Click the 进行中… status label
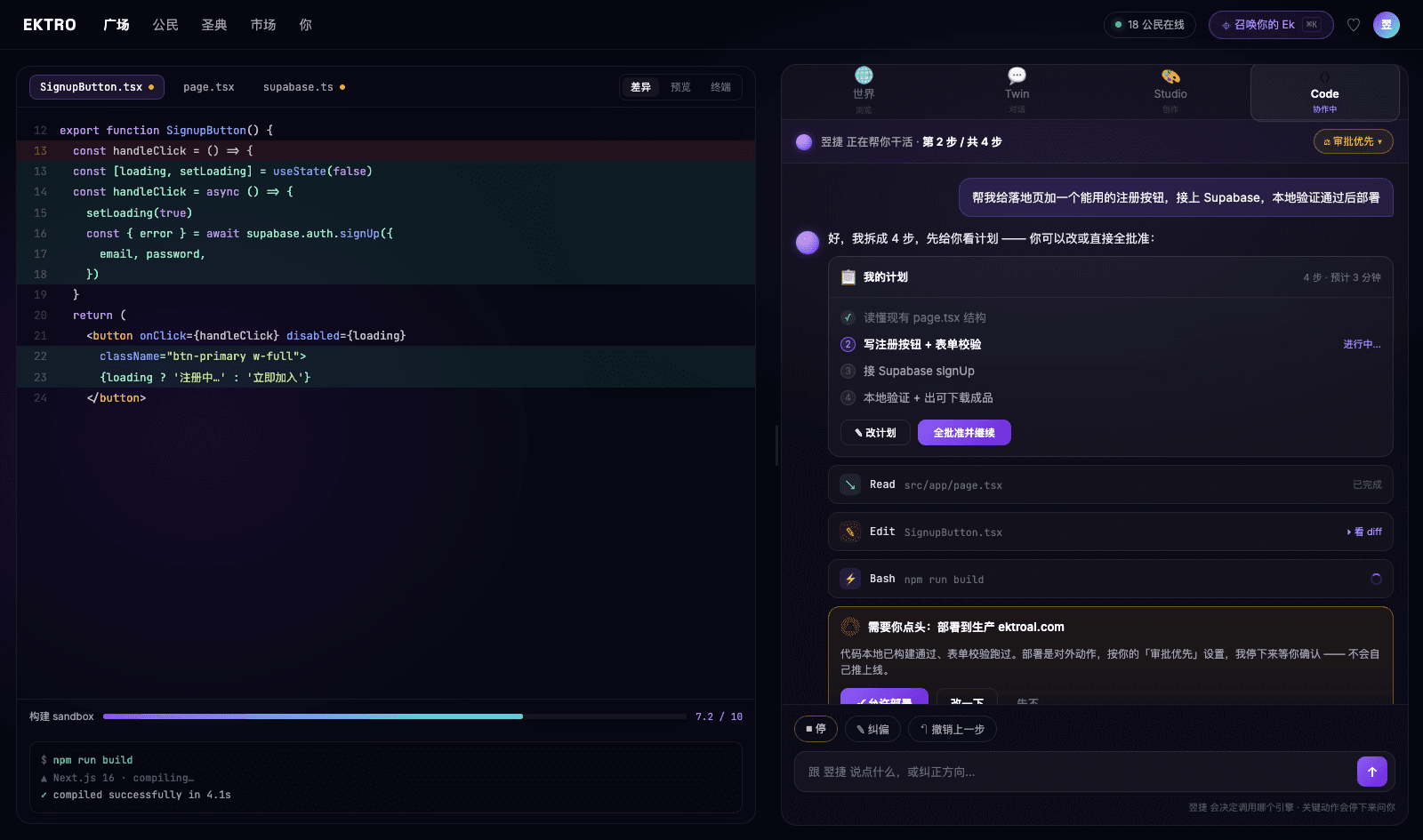This screenshot has height=840, width=1423. coord(1362,344)
